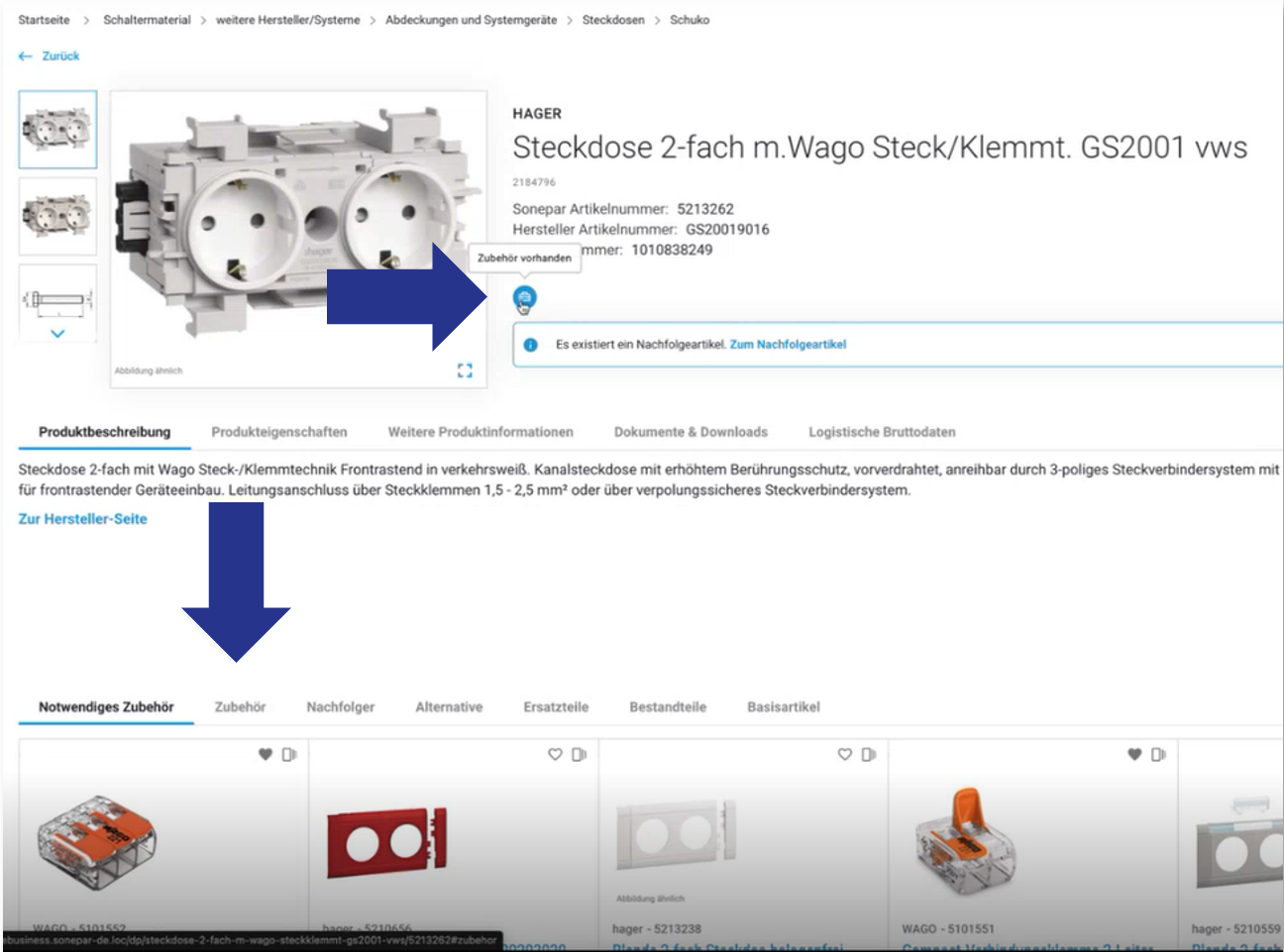Switch to Ersatzteile tab

556,707
